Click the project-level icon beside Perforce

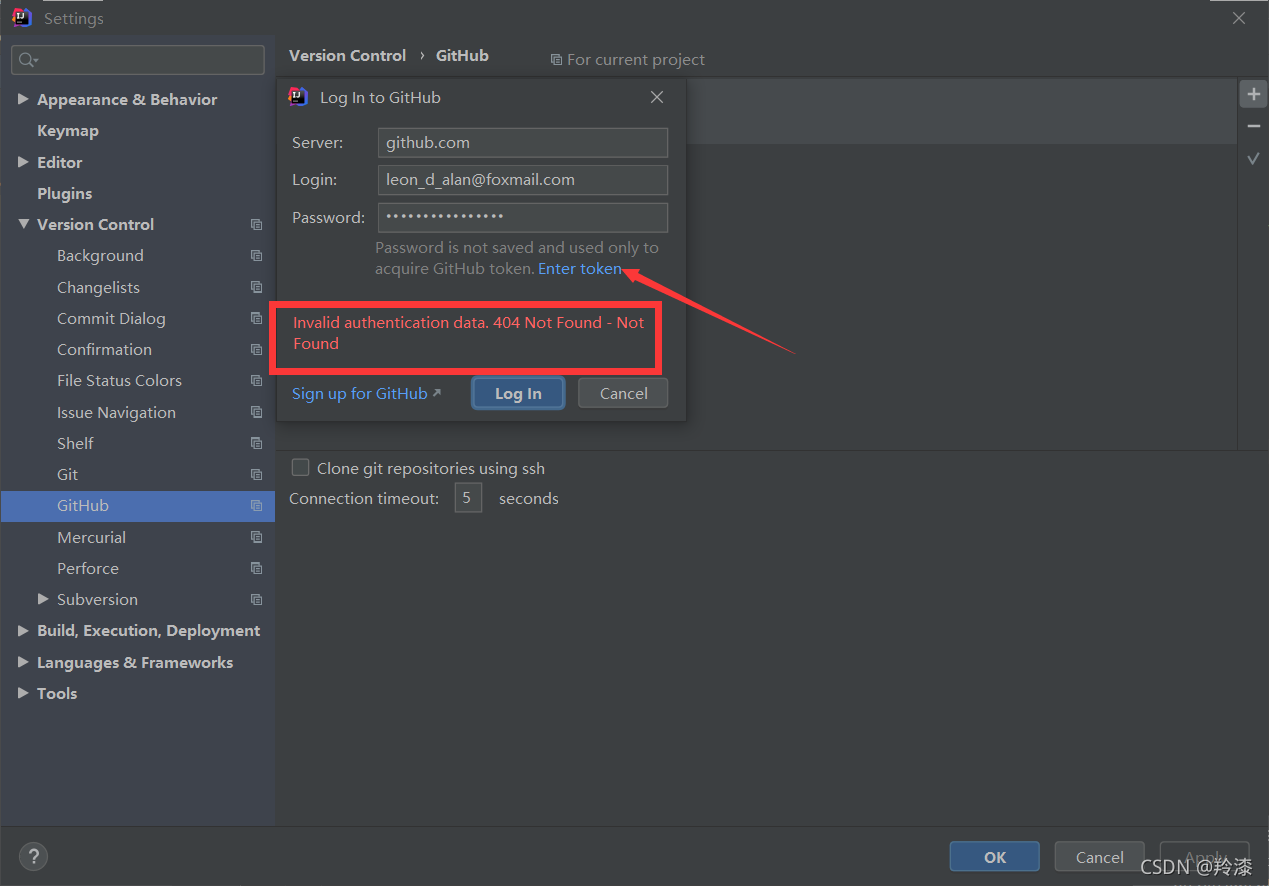257,568
